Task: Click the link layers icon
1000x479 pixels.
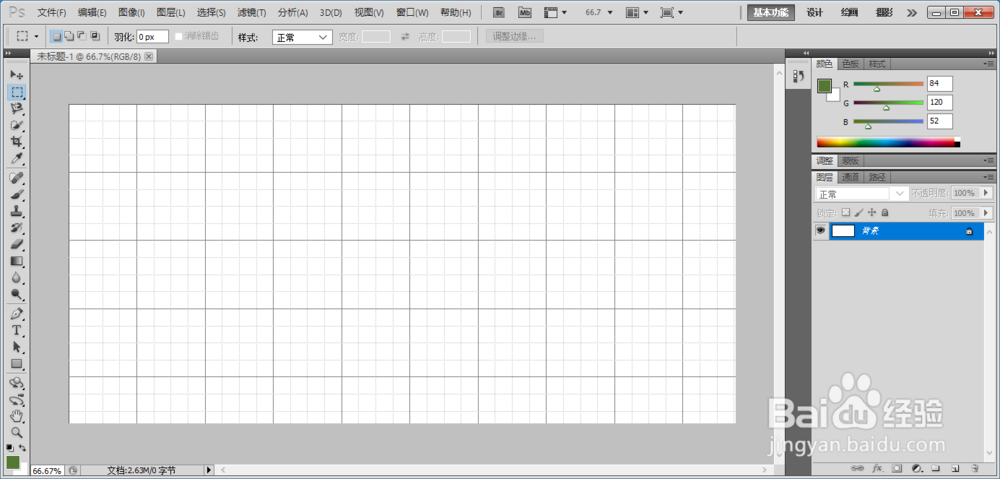Action: pos(859,469)
